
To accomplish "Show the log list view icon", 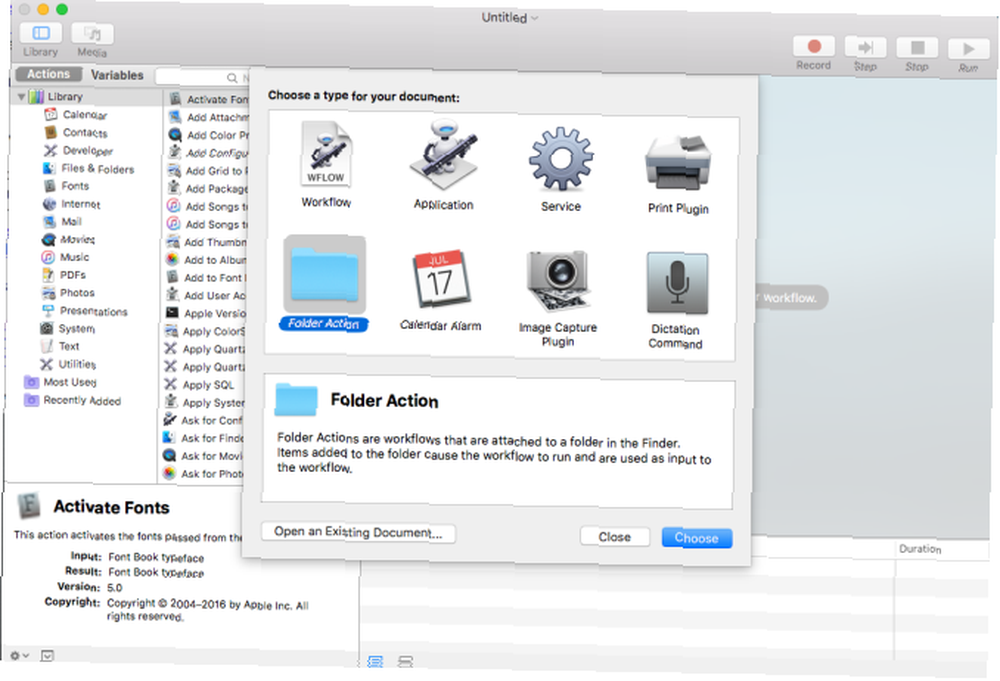I will click(x=375, y=661).
